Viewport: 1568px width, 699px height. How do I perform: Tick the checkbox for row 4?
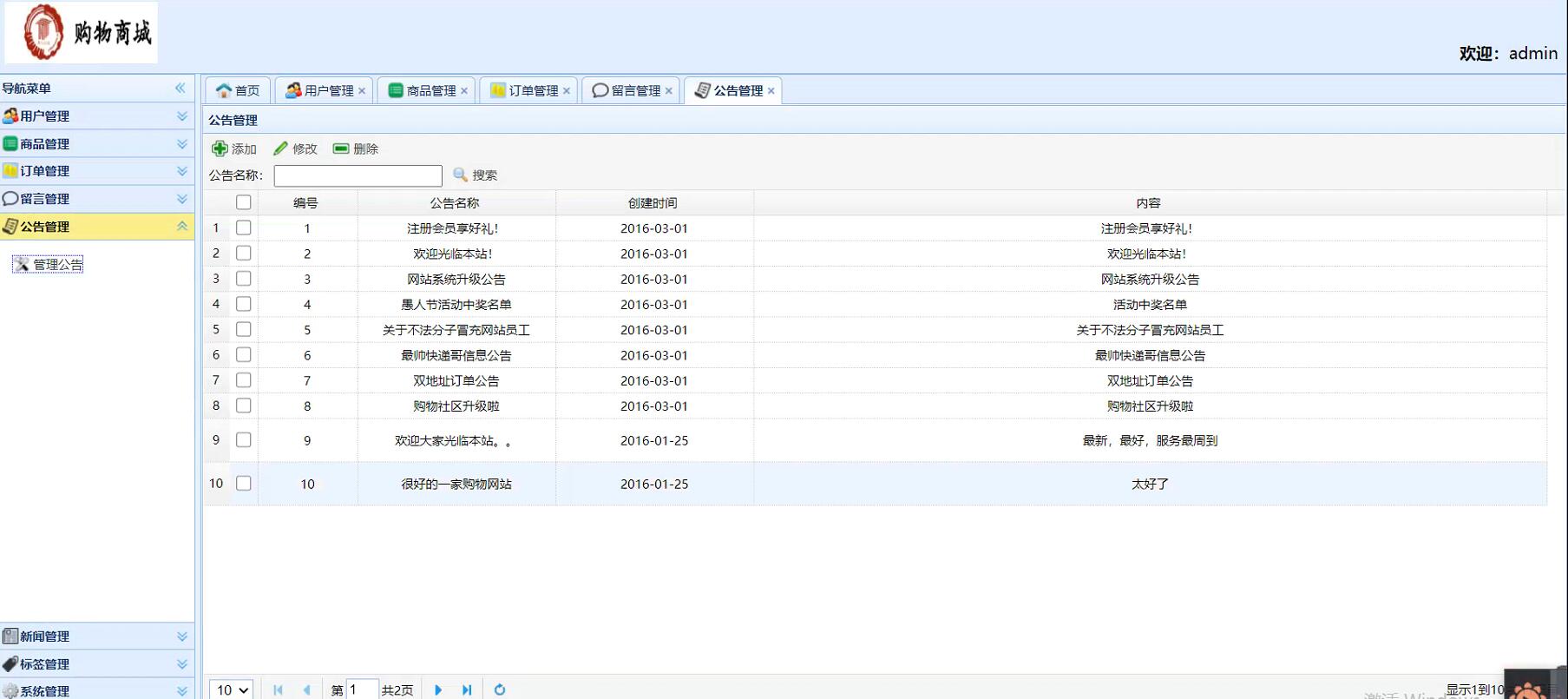[x=244, y=304]
